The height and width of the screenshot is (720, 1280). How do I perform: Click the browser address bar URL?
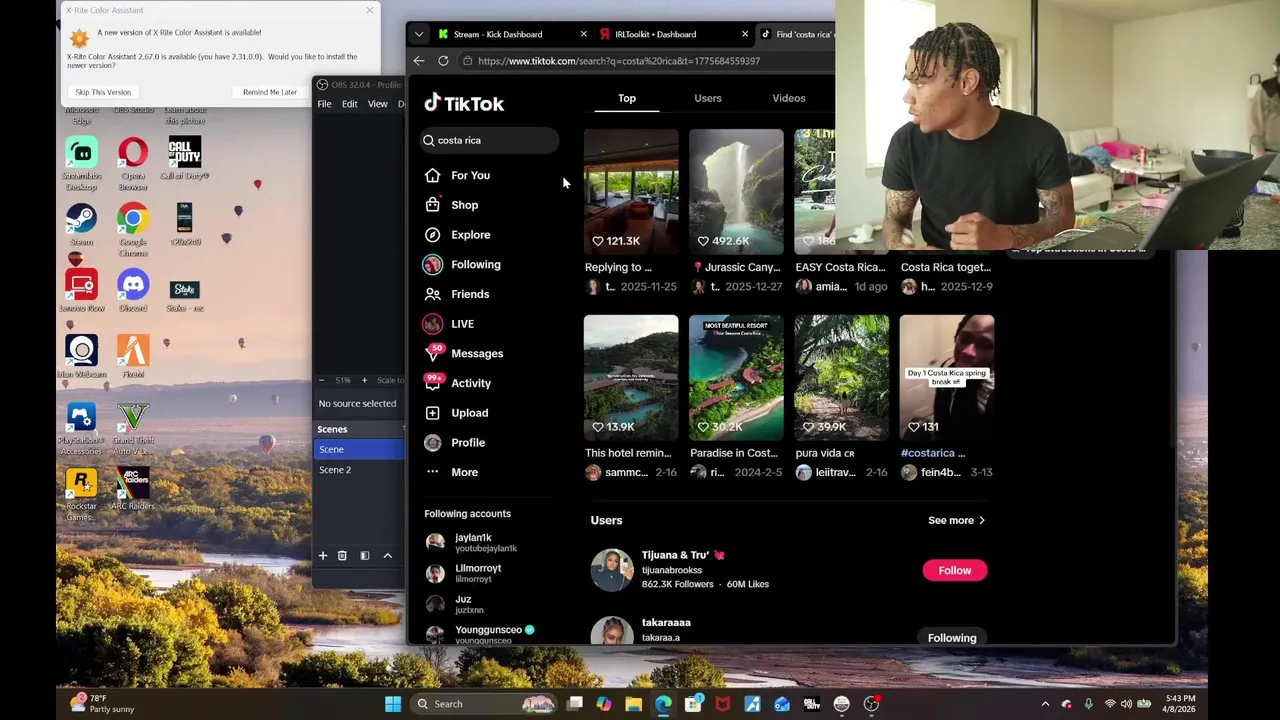619,61
